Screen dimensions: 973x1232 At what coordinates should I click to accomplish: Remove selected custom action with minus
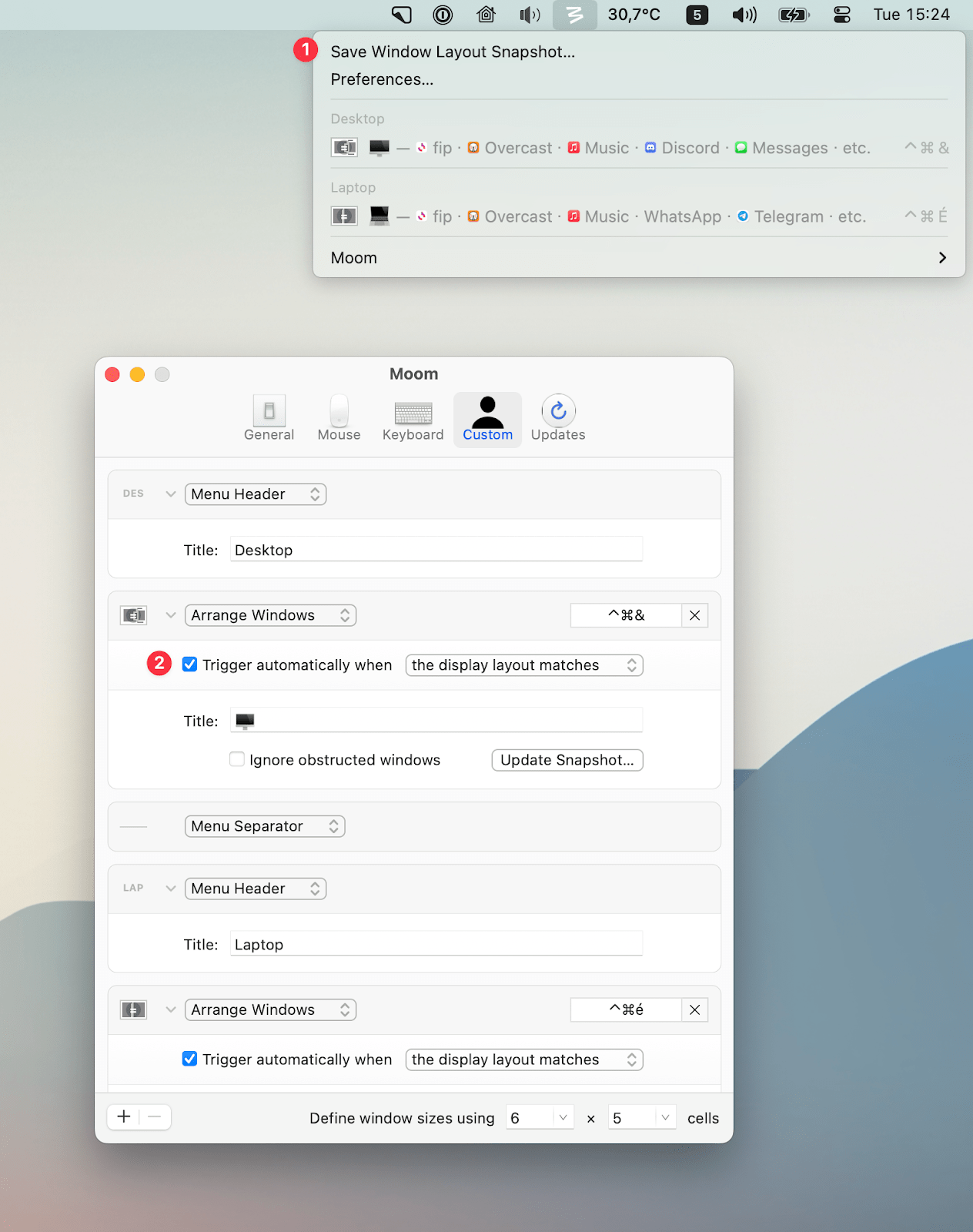pyautogui.click(x=155, y=1116)
